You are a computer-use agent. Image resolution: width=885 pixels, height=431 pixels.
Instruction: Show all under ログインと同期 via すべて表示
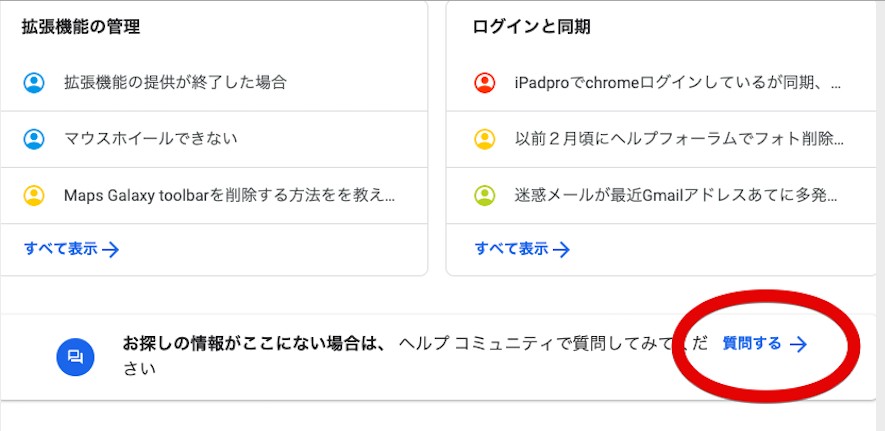(x=522, y=249)
